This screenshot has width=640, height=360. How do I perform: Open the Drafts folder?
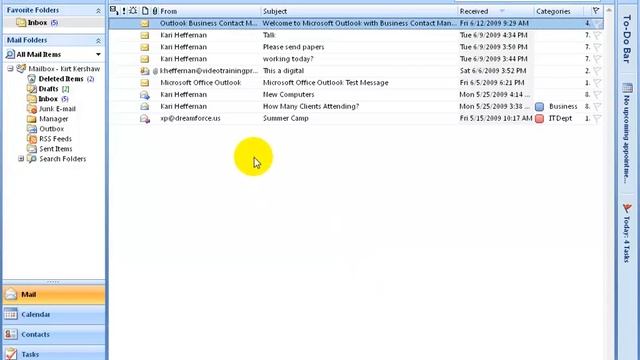tap(48, 89)
